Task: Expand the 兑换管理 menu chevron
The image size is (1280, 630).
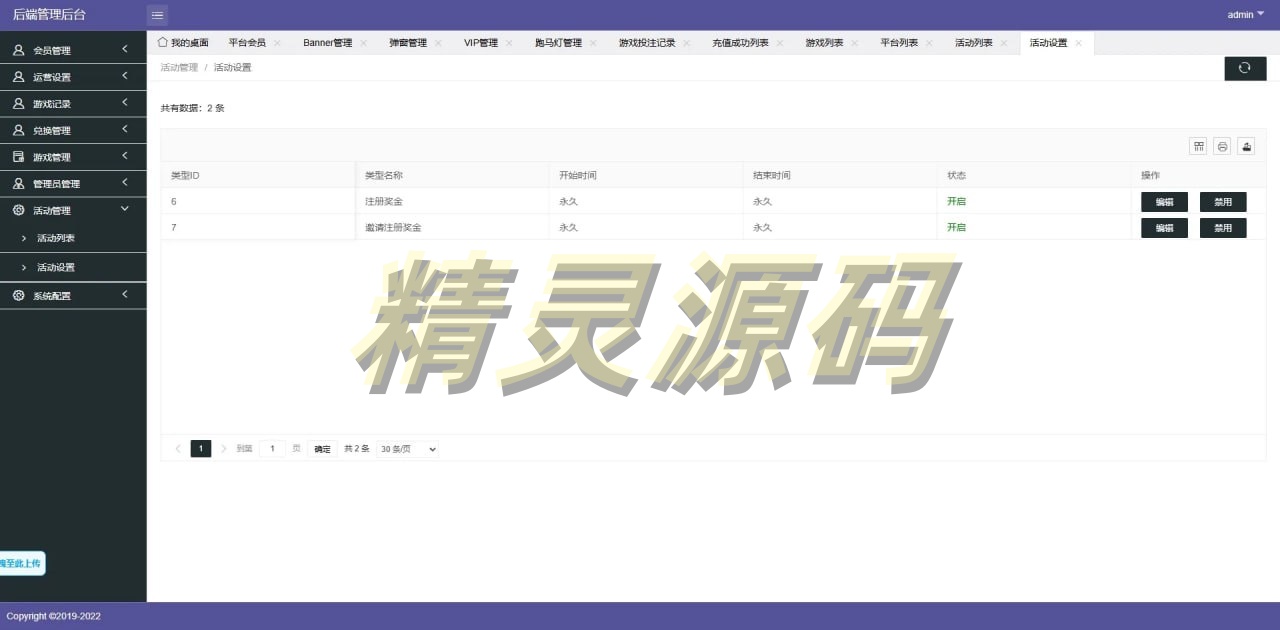Action: (125, 129)
